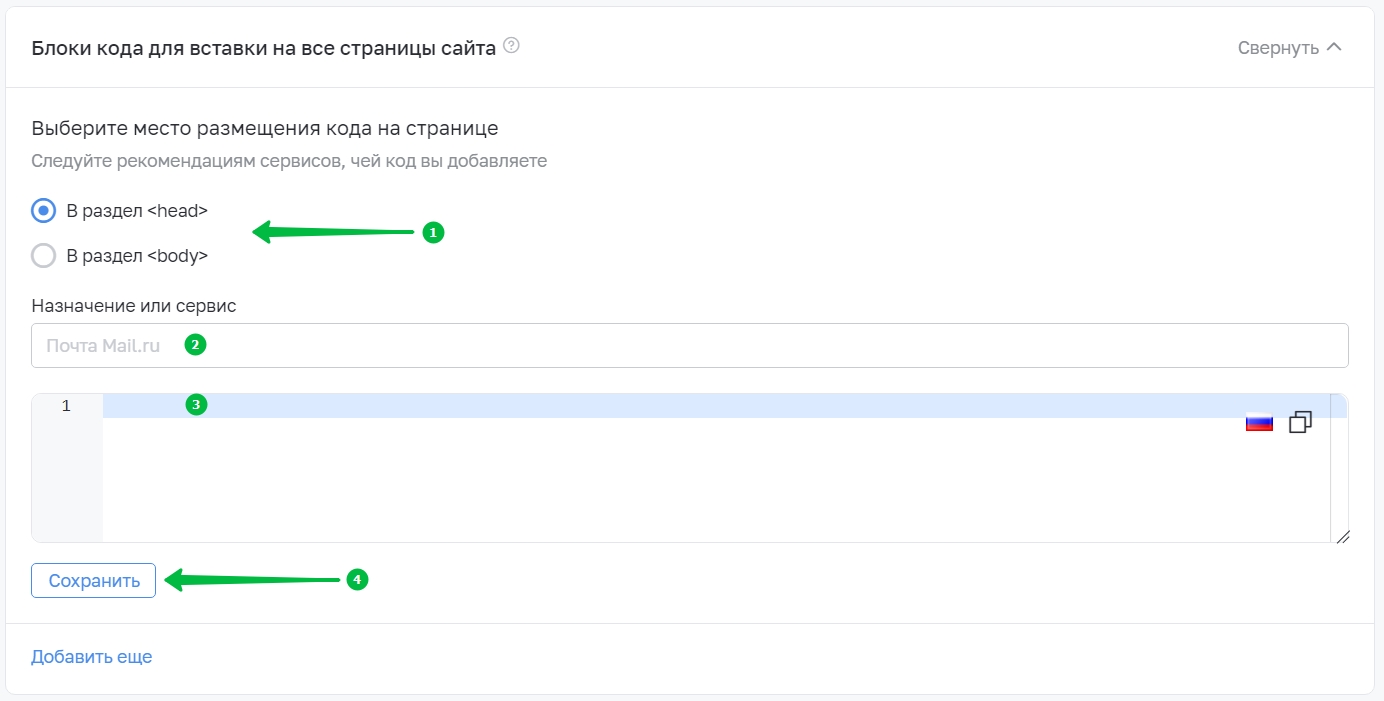This screenshot has width=1384, height=701.
Task: Place the cursor on code editor line 1
Action: point(716,406)
